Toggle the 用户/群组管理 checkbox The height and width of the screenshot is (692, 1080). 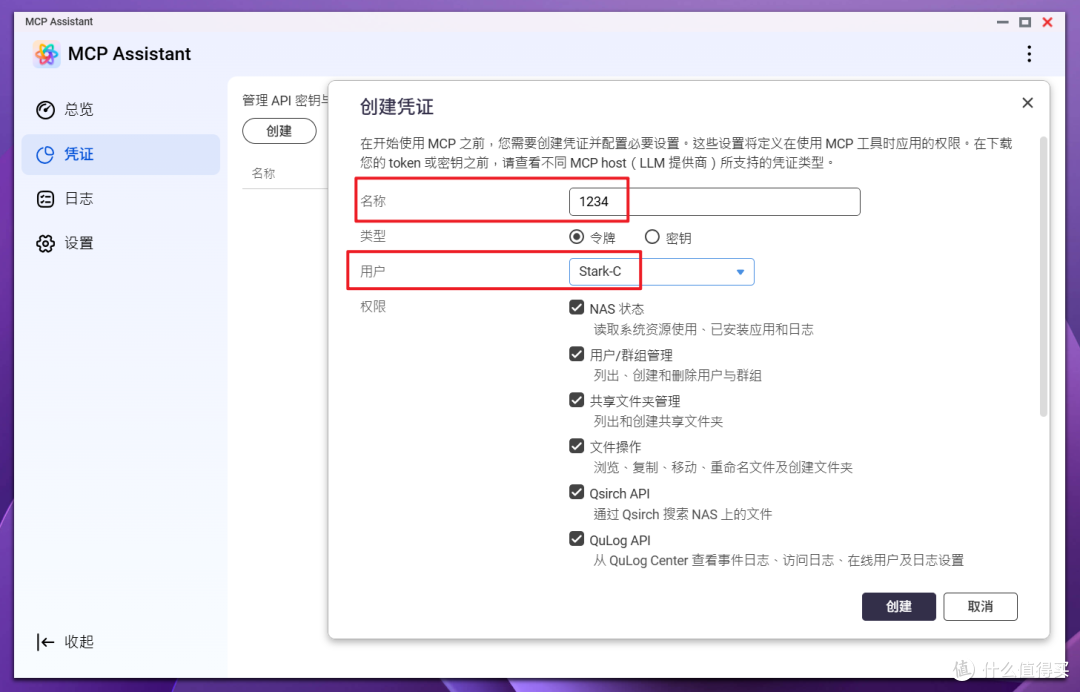coord(577,354)
